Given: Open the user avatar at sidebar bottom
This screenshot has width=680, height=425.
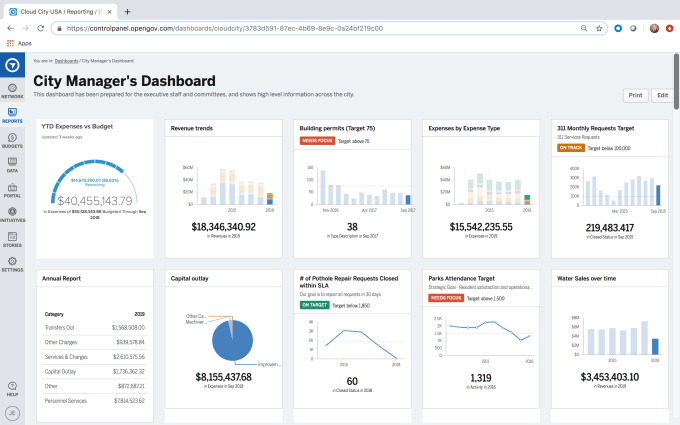Looking at the screenshot, I should click(x=12, y=411).
